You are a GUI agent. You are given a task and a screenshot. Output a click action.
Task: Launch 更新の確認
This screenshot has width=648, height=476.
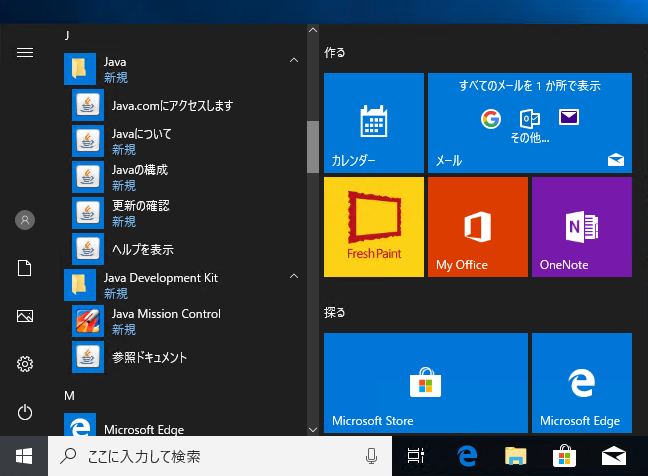tap(184, 213)
